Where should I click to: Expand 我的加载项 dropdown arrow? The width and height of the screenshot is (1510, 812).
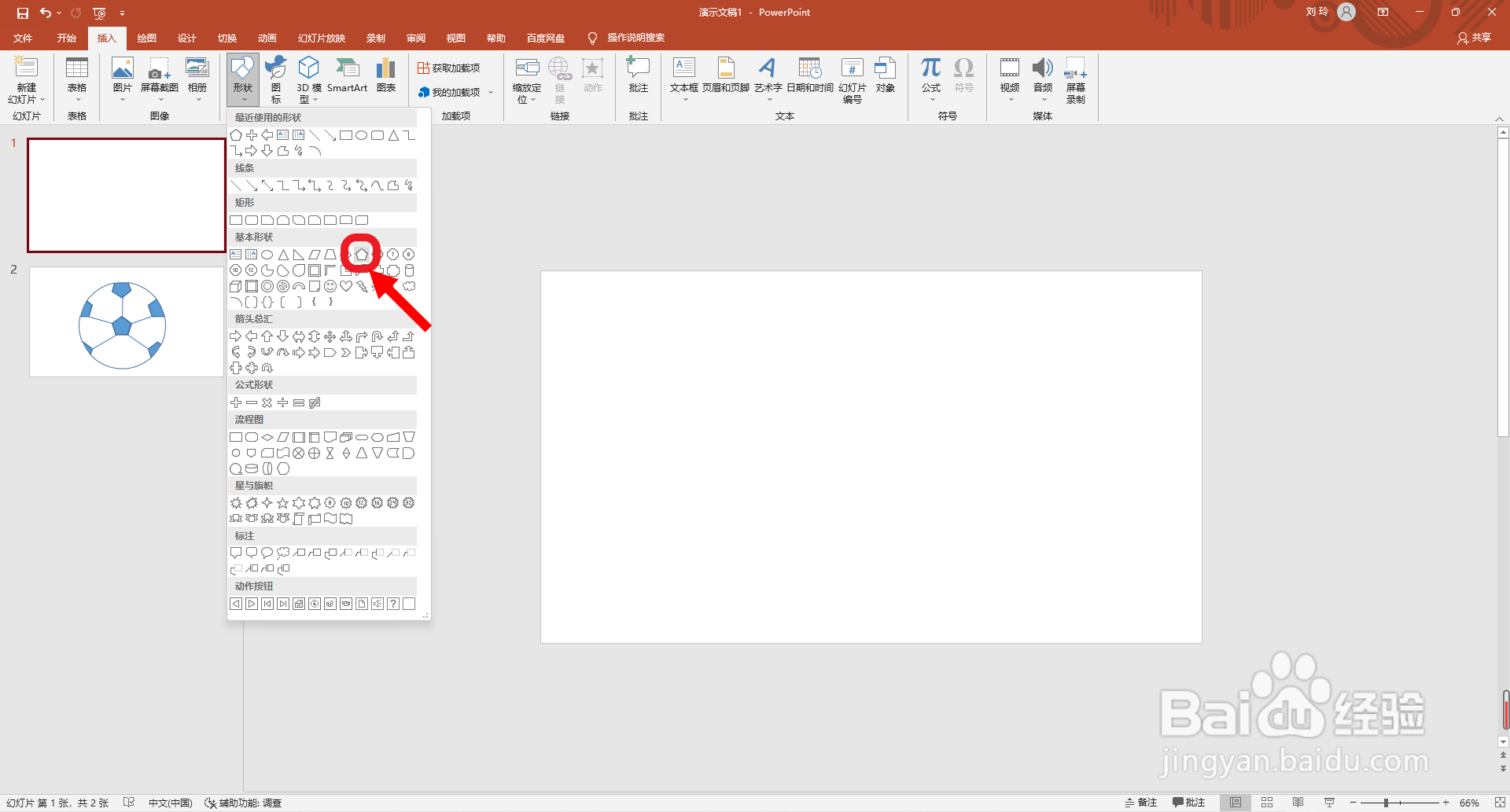tap(491, 92)
